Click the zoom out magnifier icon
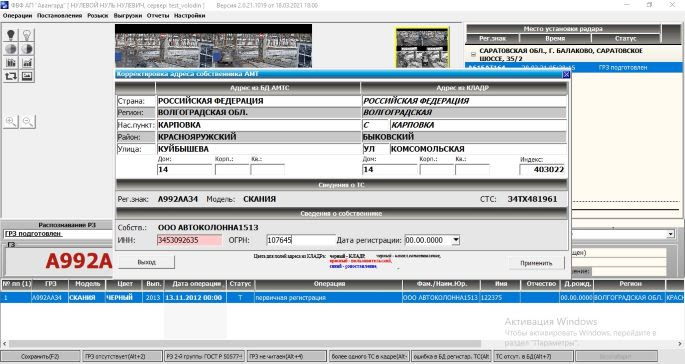The width and height of the screenshot is (685, 364). (x=28, y=121)
